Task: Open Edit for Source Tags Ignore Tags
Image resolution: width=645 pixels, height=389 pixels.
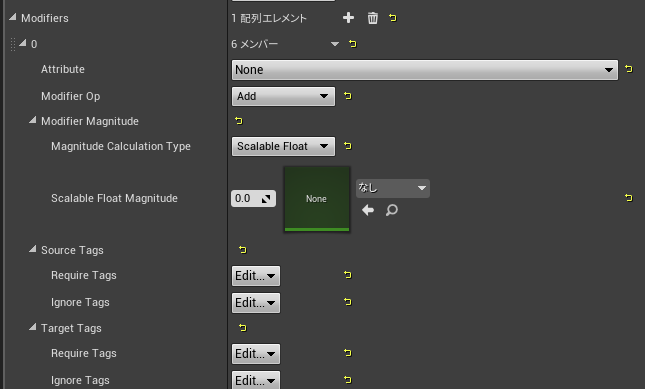Action: point(256,303)
